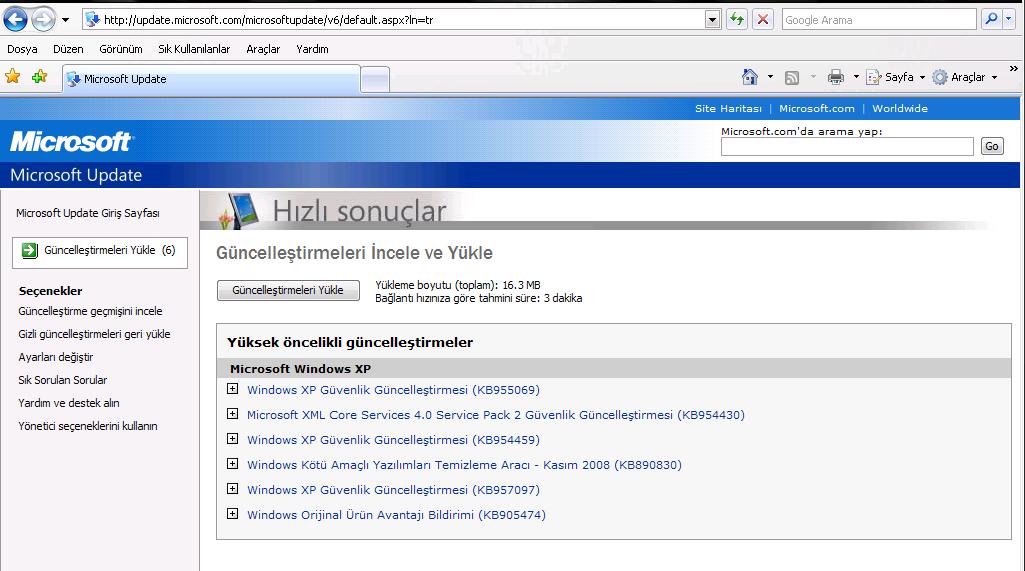Expand the XML Core Services KB954430 entry

233,414
